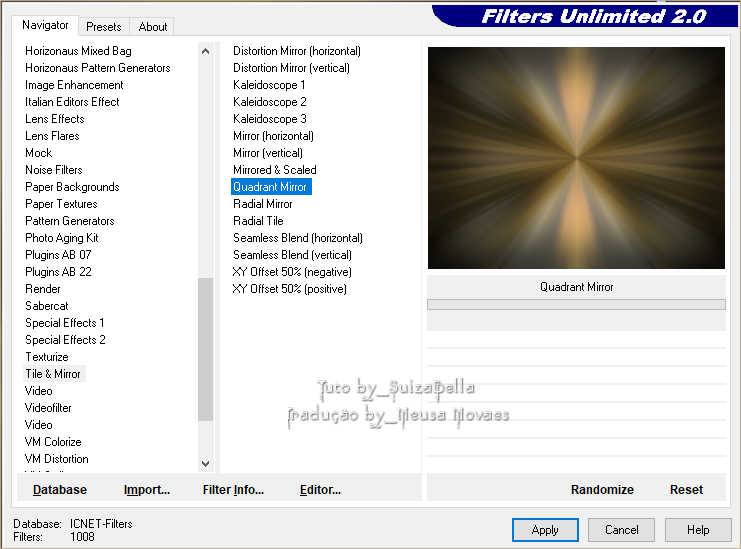Click the filter preview image
The image size is (741, 549).
[x=576, y=158]
